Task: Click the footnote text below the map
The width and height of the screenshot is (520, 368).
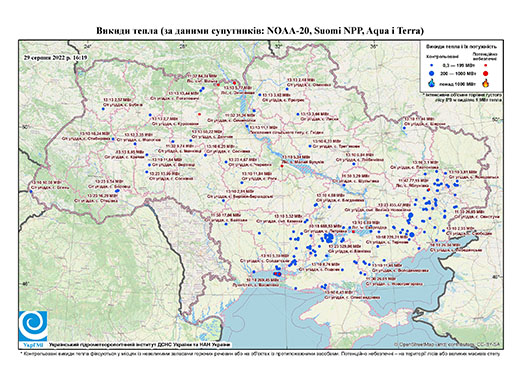Action: click(261, 354)
